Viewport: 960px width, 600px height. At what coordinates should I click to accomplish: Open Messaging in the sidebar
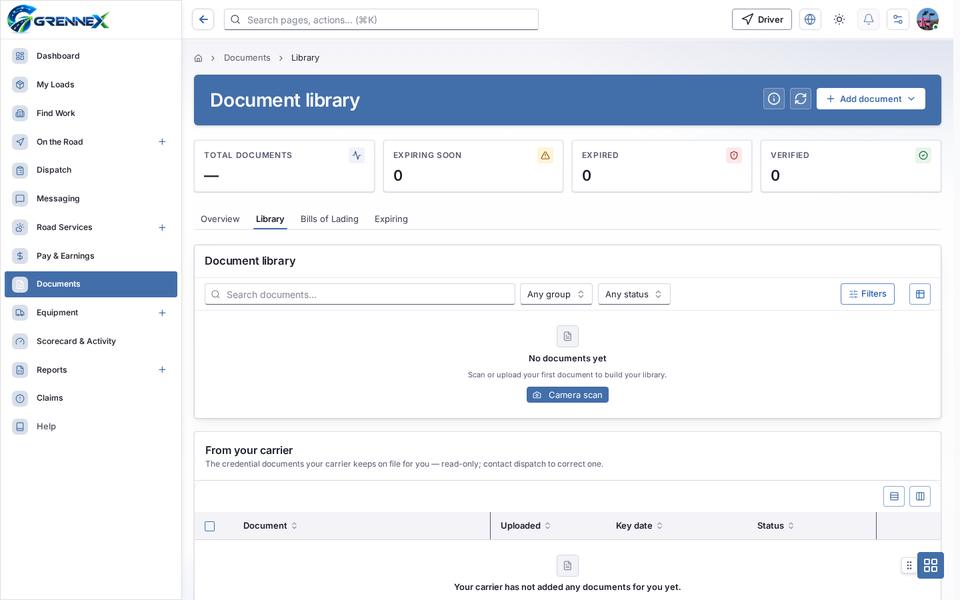[91, 198]
